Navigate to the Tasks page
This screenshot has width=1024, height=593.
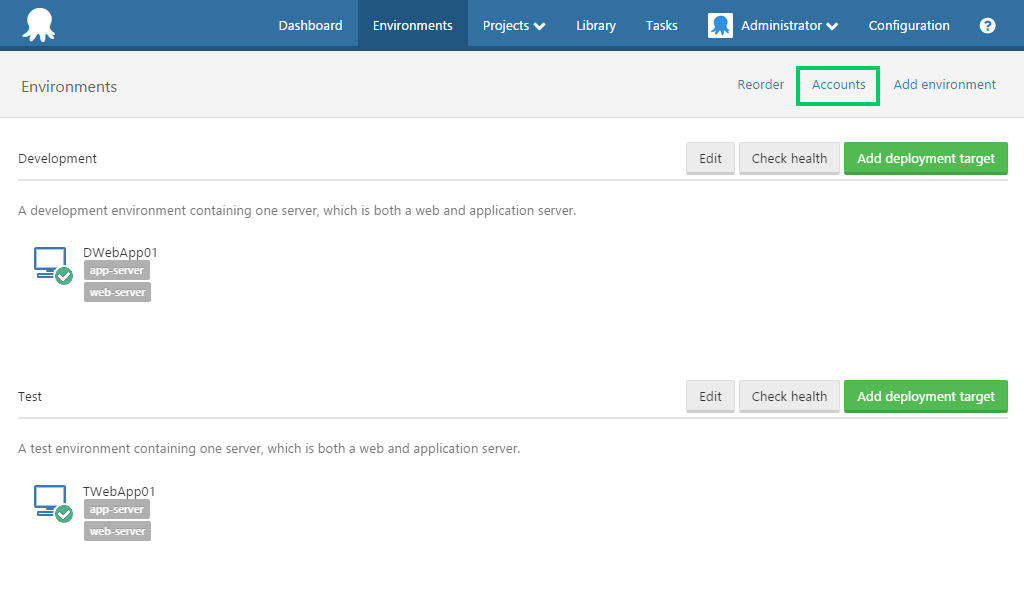[x=661, y=25]
